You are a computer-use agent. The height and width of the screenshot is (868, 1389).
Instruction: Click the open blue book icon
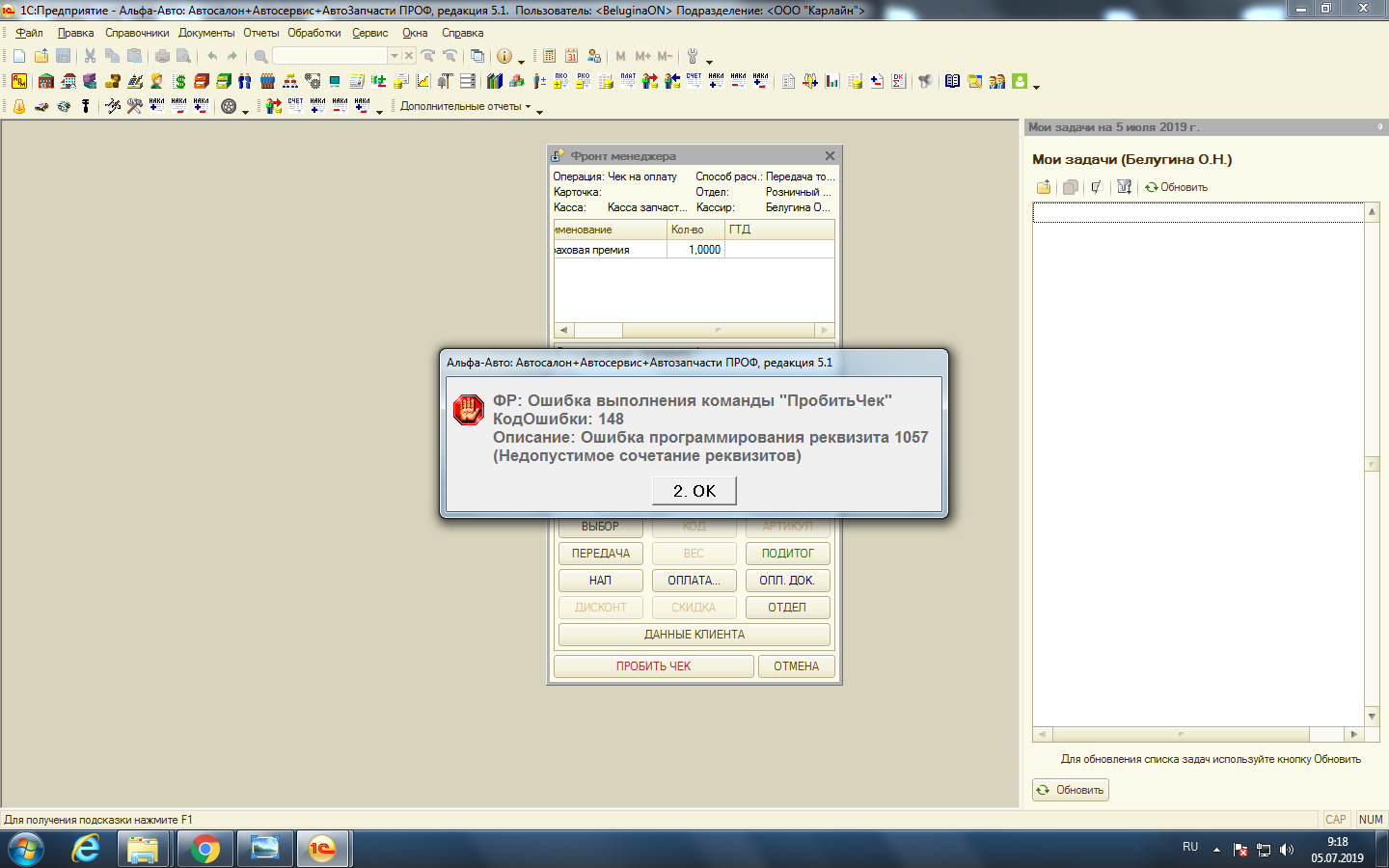click(953, 81)
